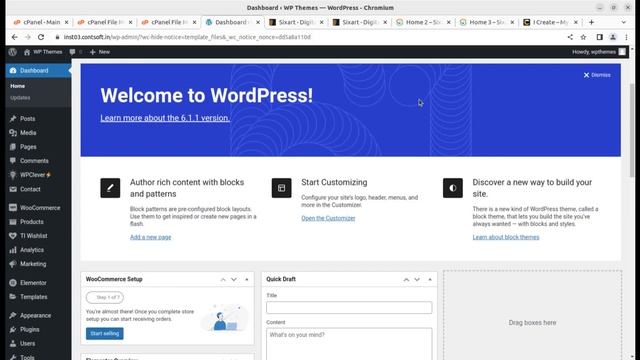Bookmark this page with star icon

pyautogui.click(x=583, y=37)
